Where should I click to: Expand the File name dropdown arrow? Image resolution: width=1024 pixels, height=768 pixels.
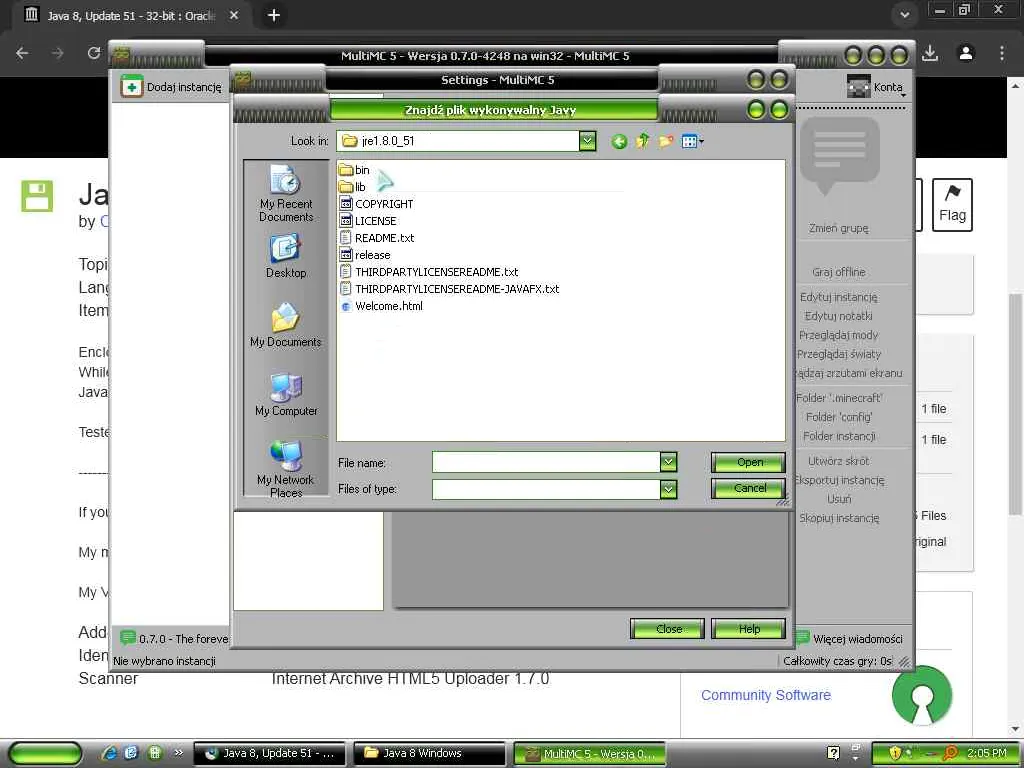[668, 462]
